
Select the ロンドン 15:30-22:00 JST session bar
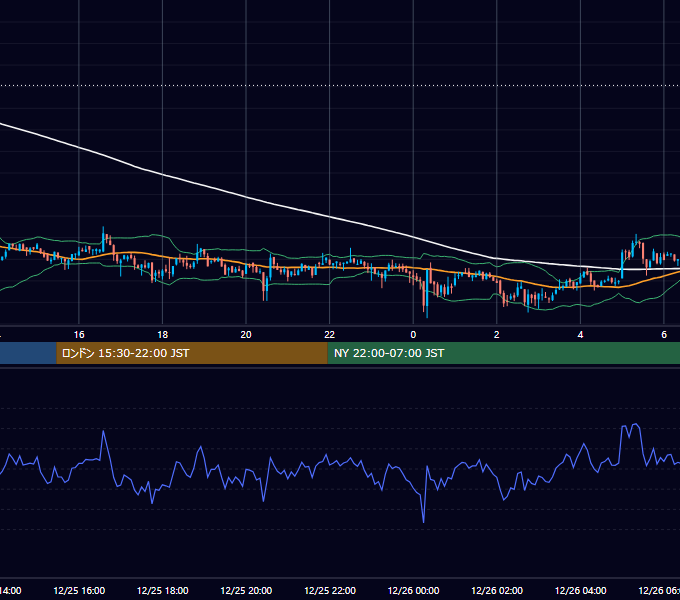[192, 353]
